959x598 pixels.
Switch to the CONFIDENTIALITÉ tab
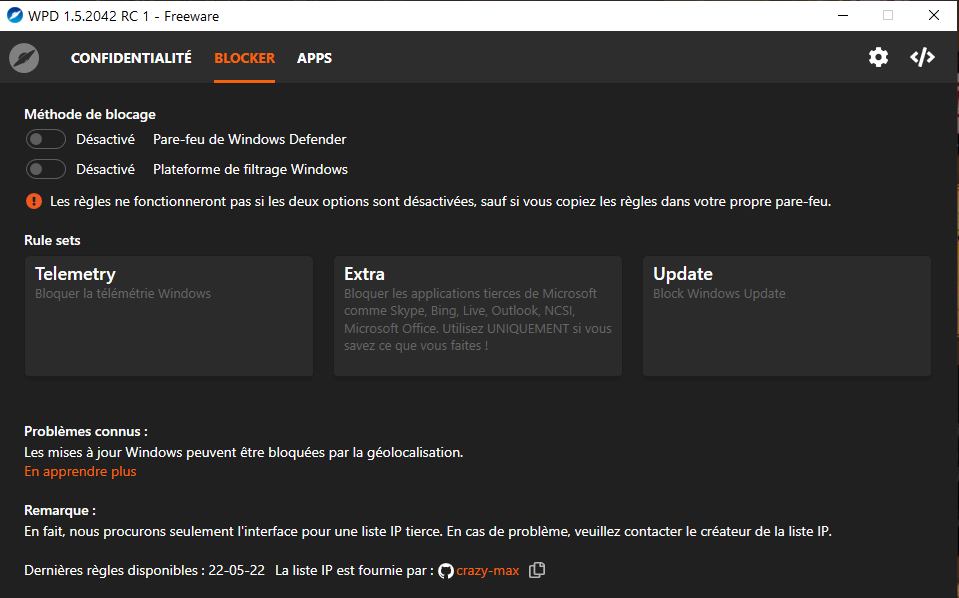[131, 58]
